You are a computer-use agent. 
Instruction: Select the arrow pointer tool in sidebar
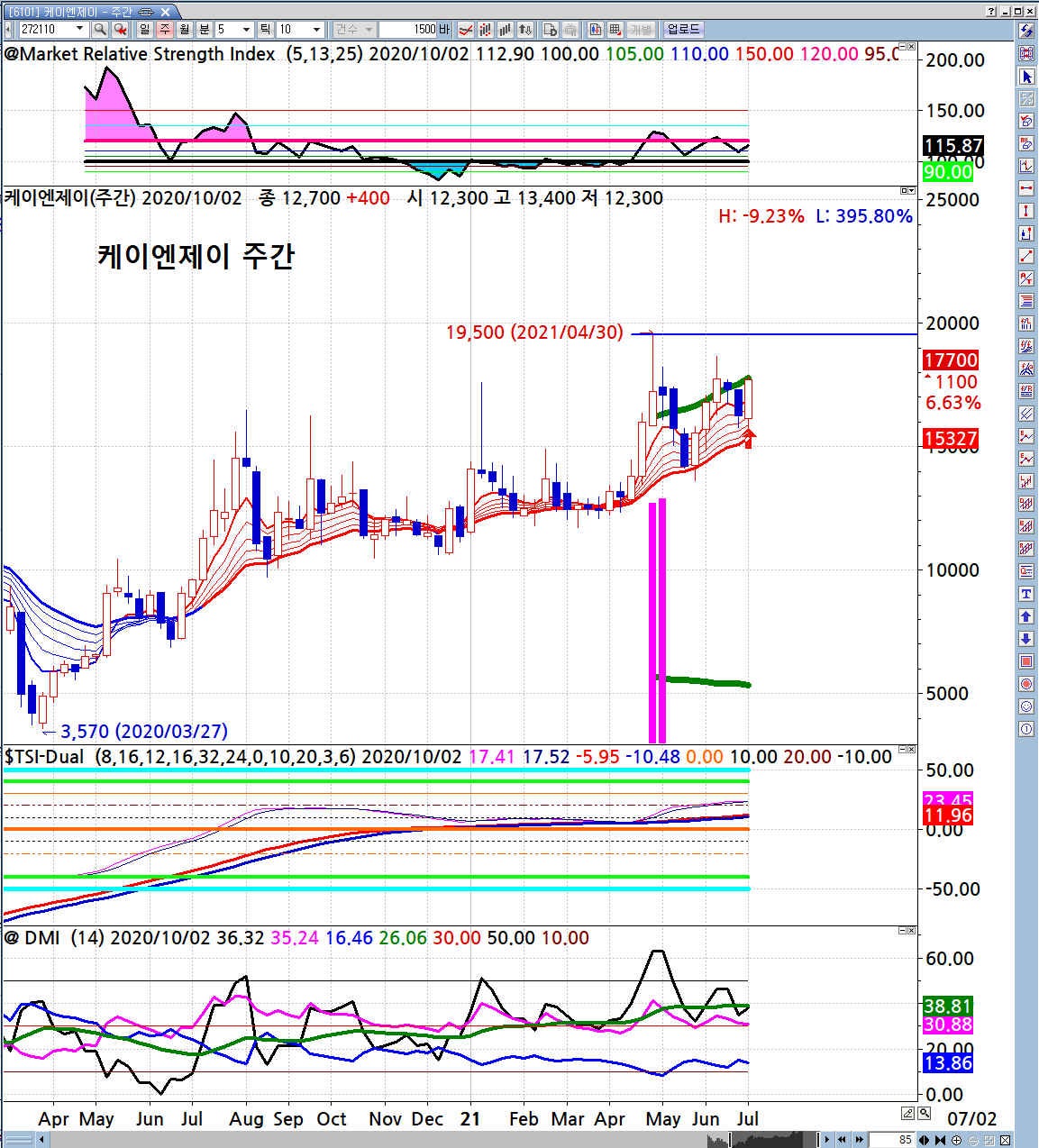click(x=1026, y=76)
